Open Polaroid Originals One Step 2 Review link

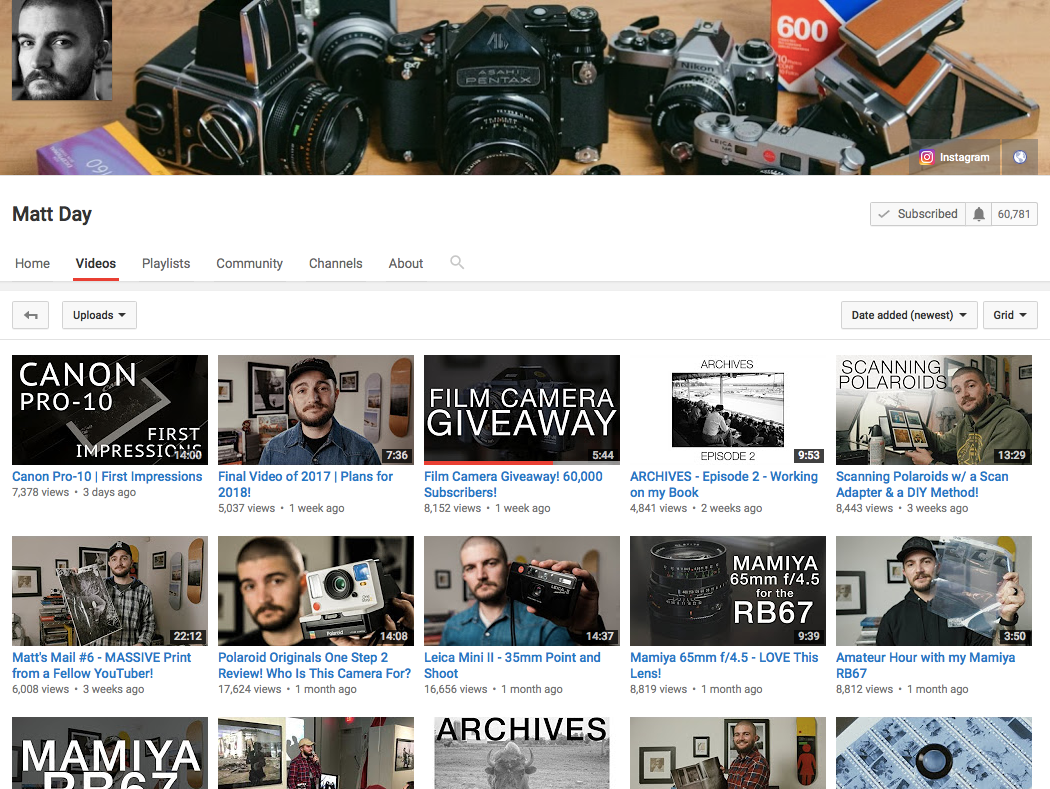tap(315, 665)
